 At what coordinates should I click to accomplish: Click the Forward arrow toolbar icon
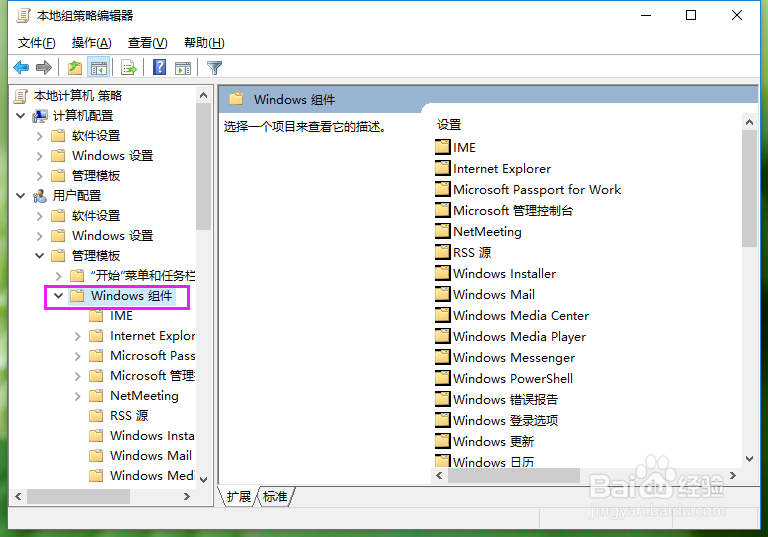[44, 68]
